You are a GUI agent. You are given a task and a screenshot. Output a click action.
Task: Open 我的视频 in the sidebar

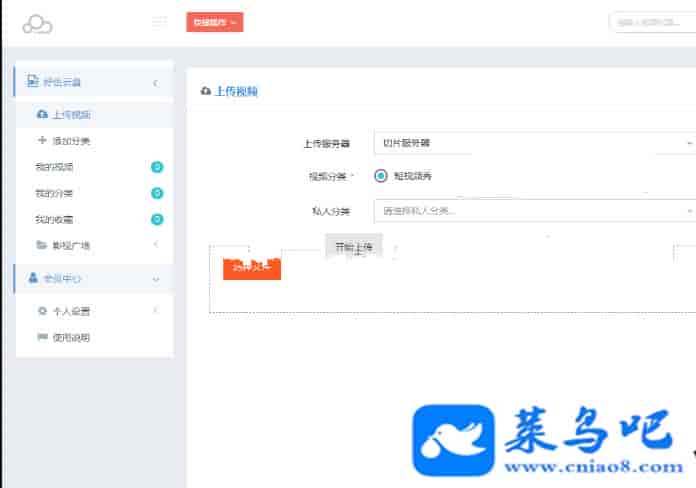point(54,167)
